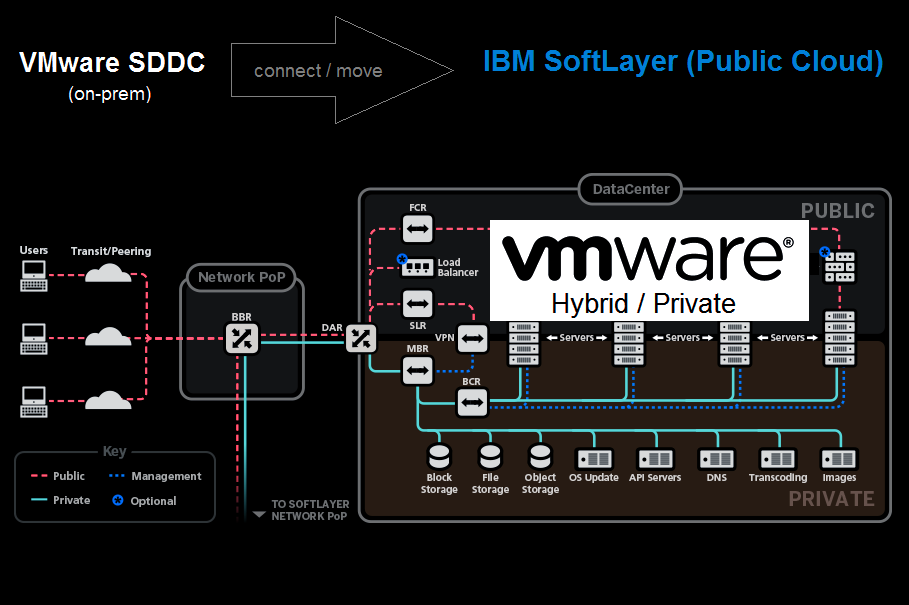Click the top Transit/Peering cloud icon
Viewport: 909px width, 605px height.
coord(108,272)
